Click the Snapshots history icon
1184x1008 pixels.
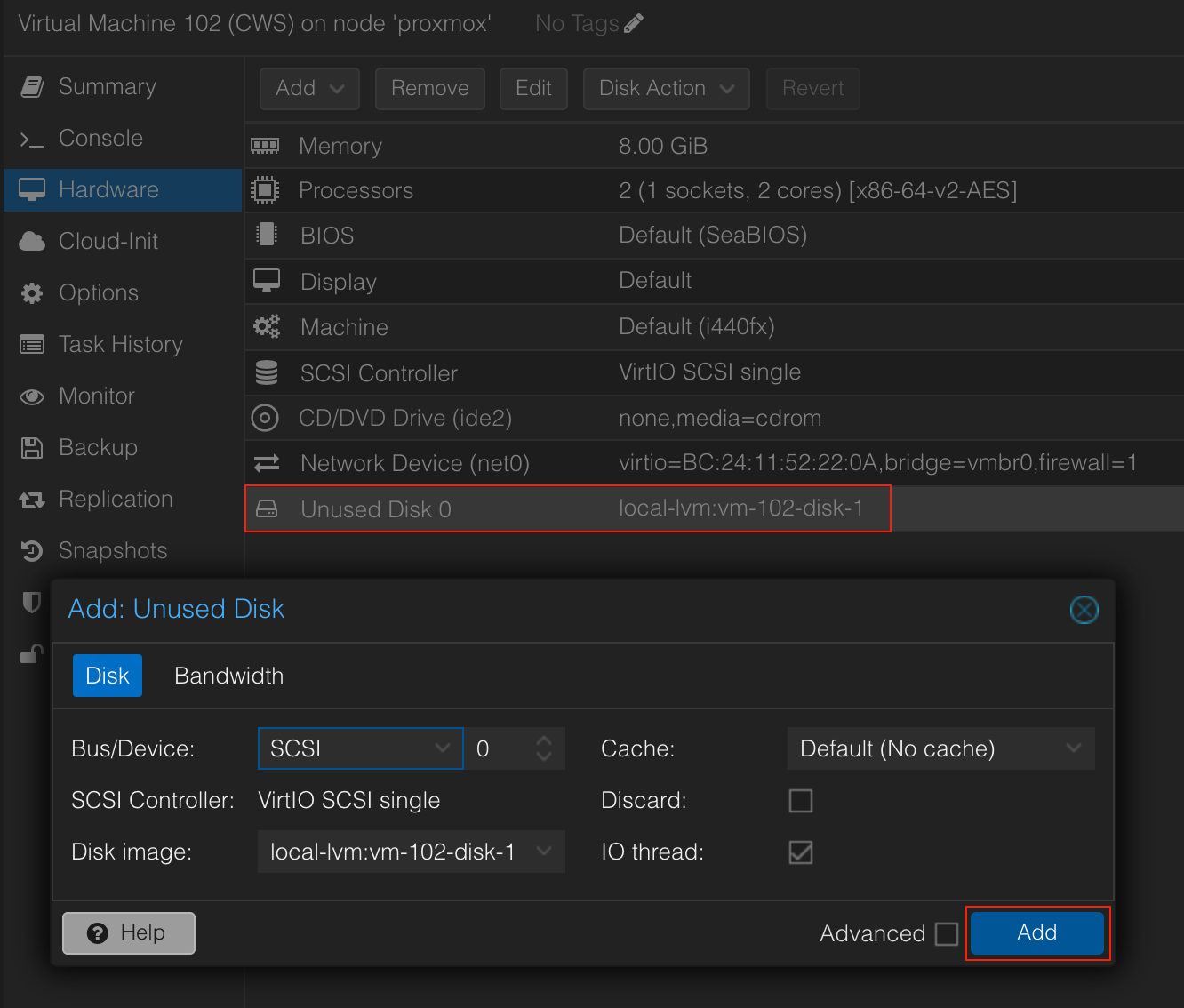pyautogui.click(x=32, y=551)
